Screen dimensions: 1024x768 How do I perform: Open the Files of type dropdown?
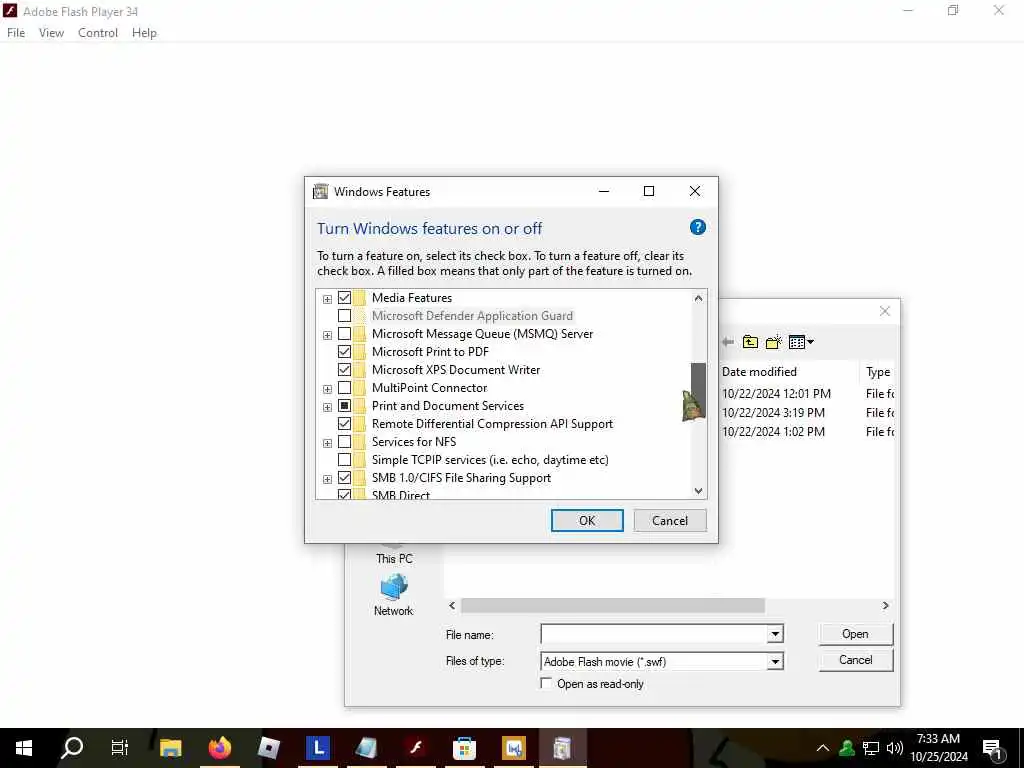click(775, 662)
